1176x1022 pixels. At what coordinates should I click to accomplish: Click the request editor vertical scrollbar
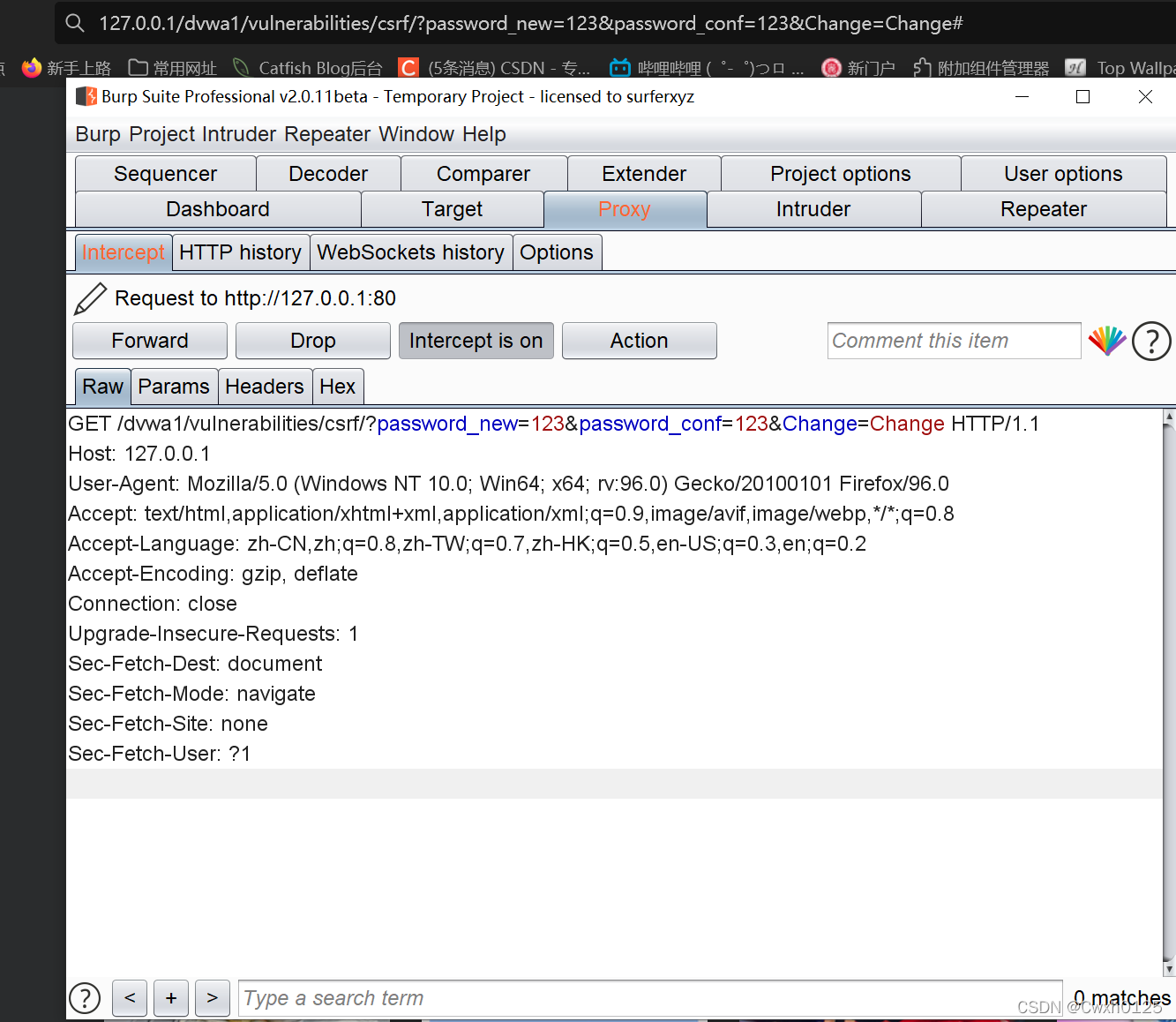(1170, 692)
